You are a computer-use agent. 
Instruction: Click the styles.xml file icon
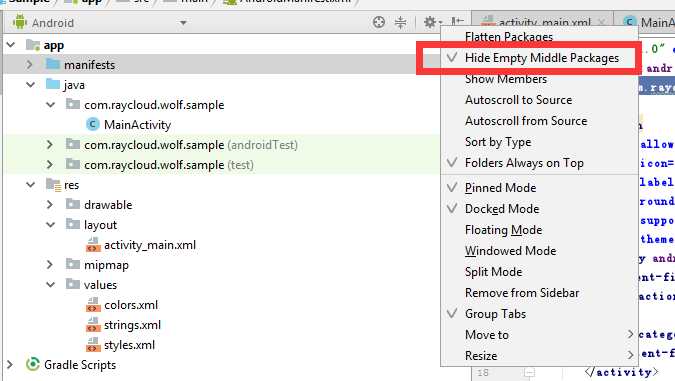(x=93, y=344)
